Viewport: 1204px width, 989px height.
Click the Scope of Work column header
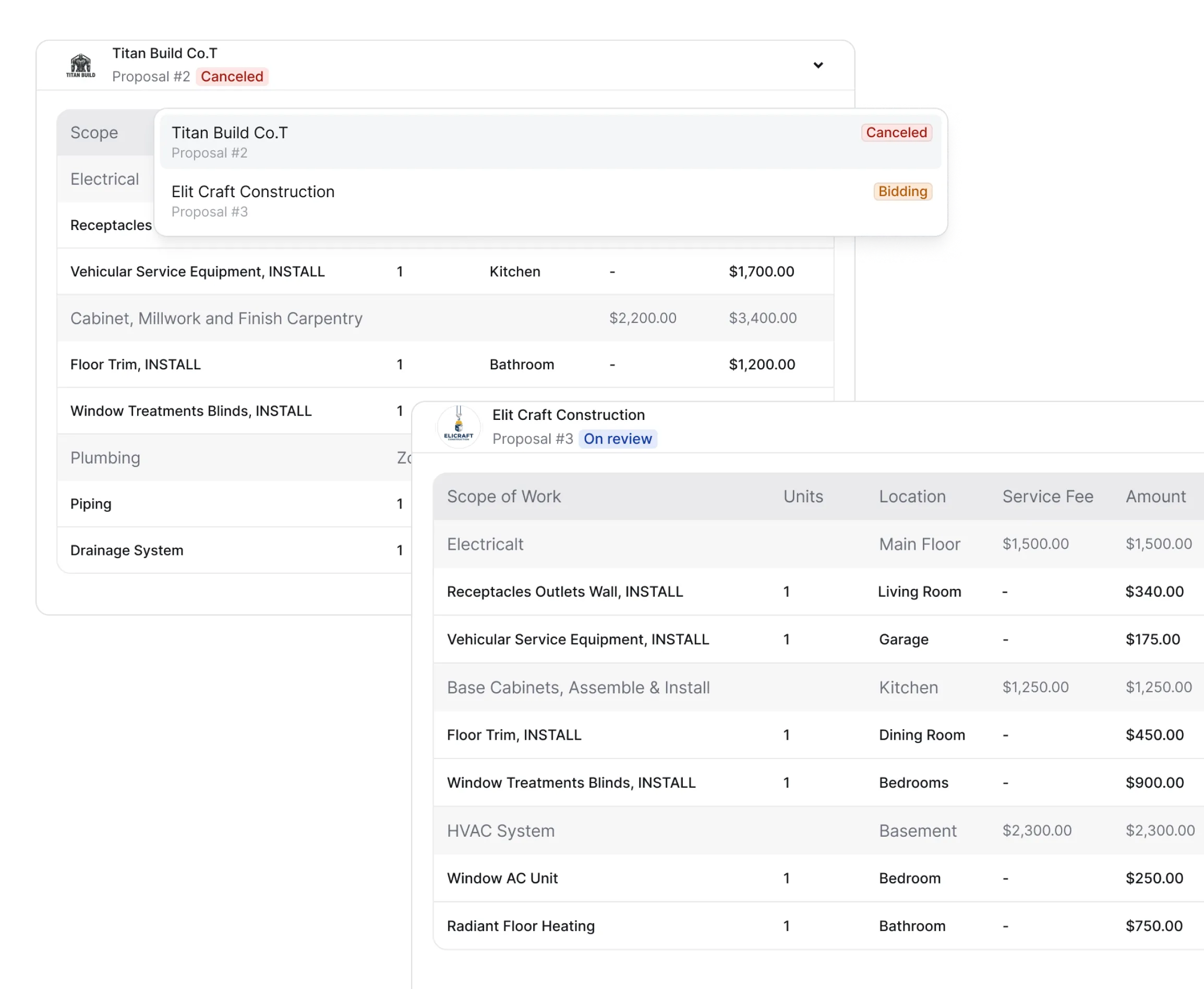point(504,496)
